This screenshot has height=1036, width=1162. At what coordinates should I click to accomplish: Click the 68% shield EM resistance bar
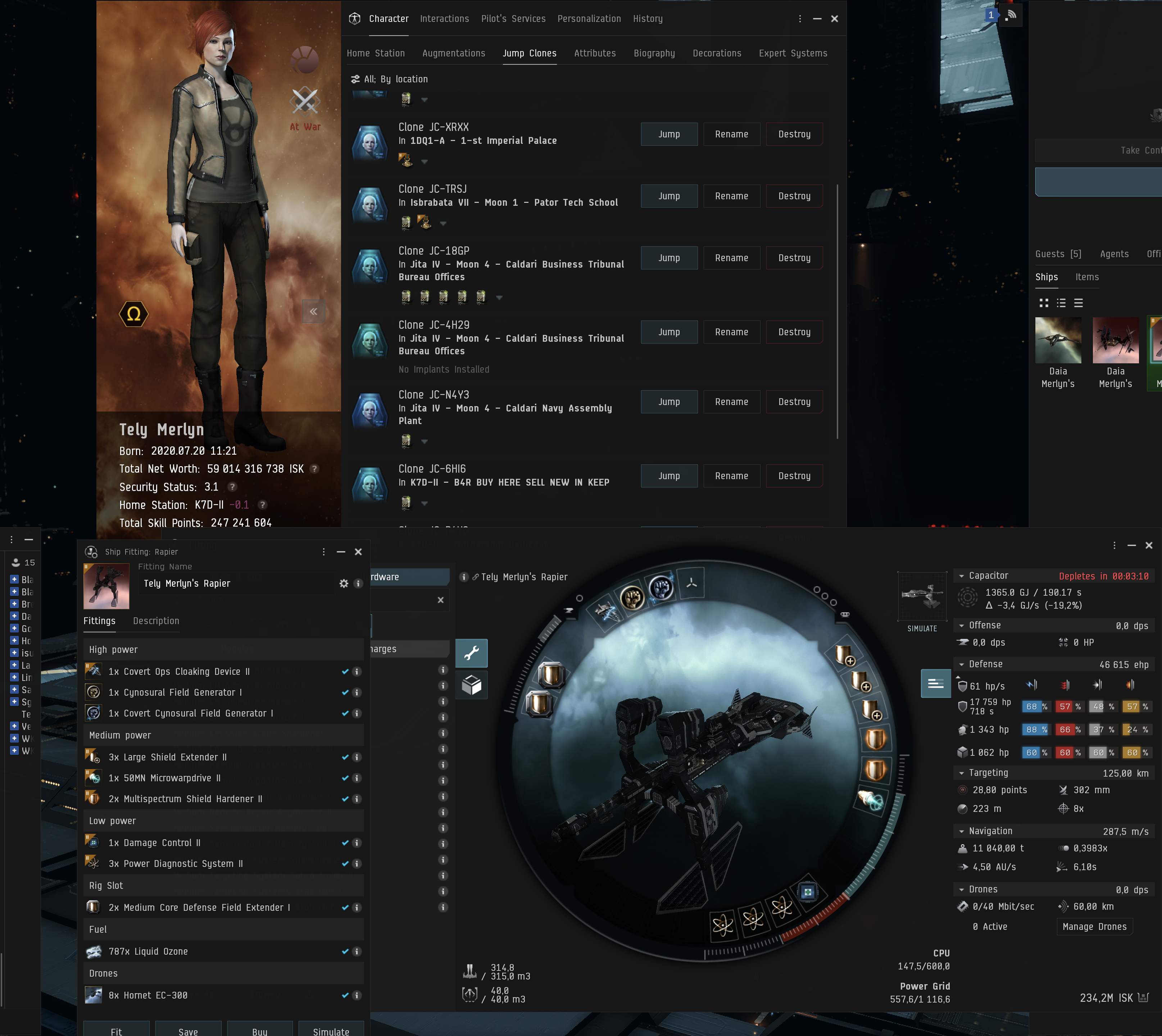tap(1036, 706)
